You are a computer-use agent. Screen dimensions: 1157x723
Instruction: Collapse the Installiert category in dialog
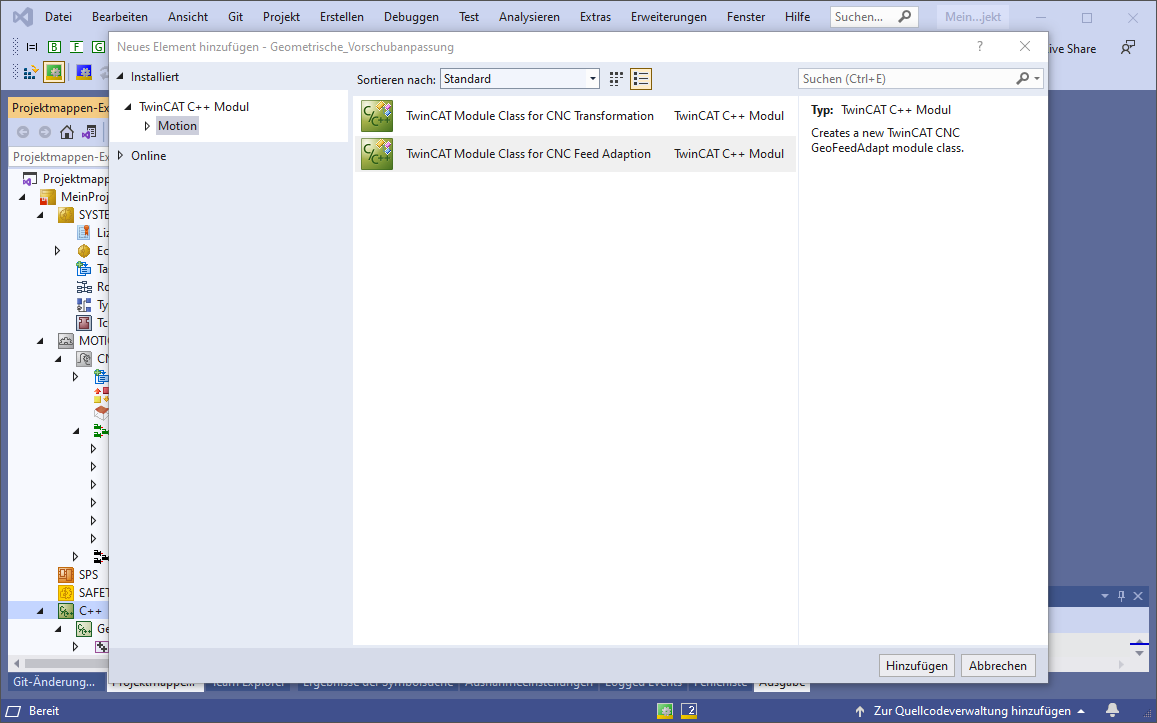click(120, 76)
